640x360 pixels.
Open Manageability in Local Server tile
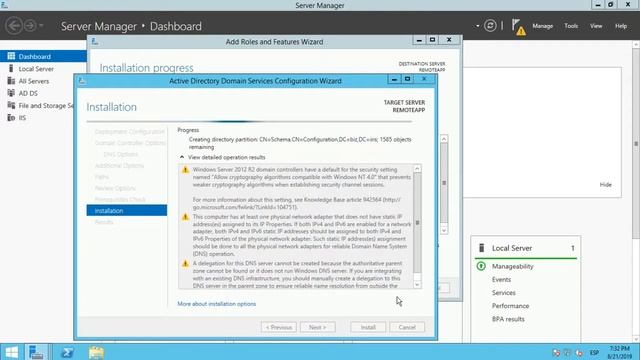513,266
